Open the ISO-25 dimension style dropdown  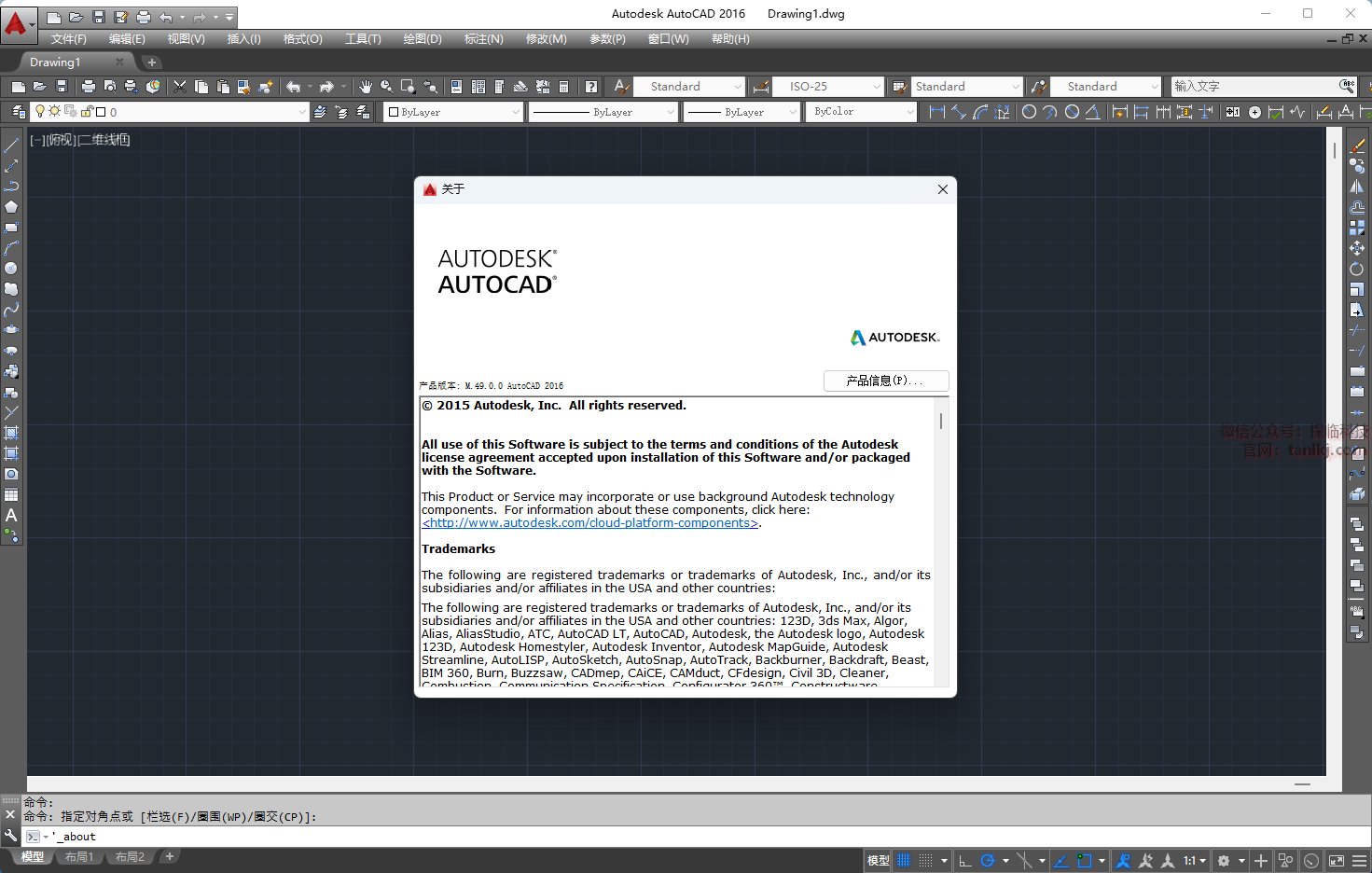(x=829, y=87)
